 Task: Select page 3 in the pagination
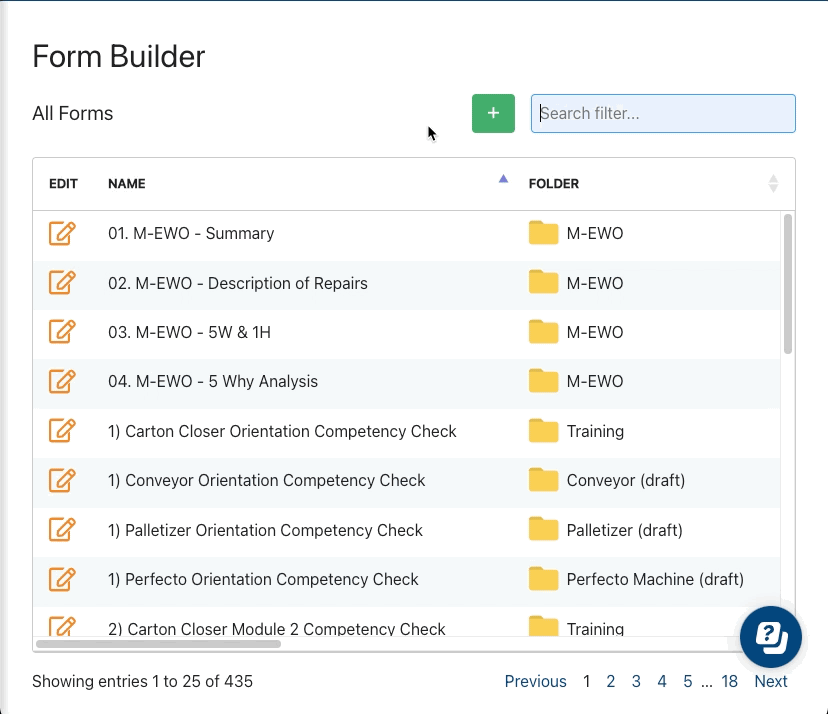tap(636, 681)
